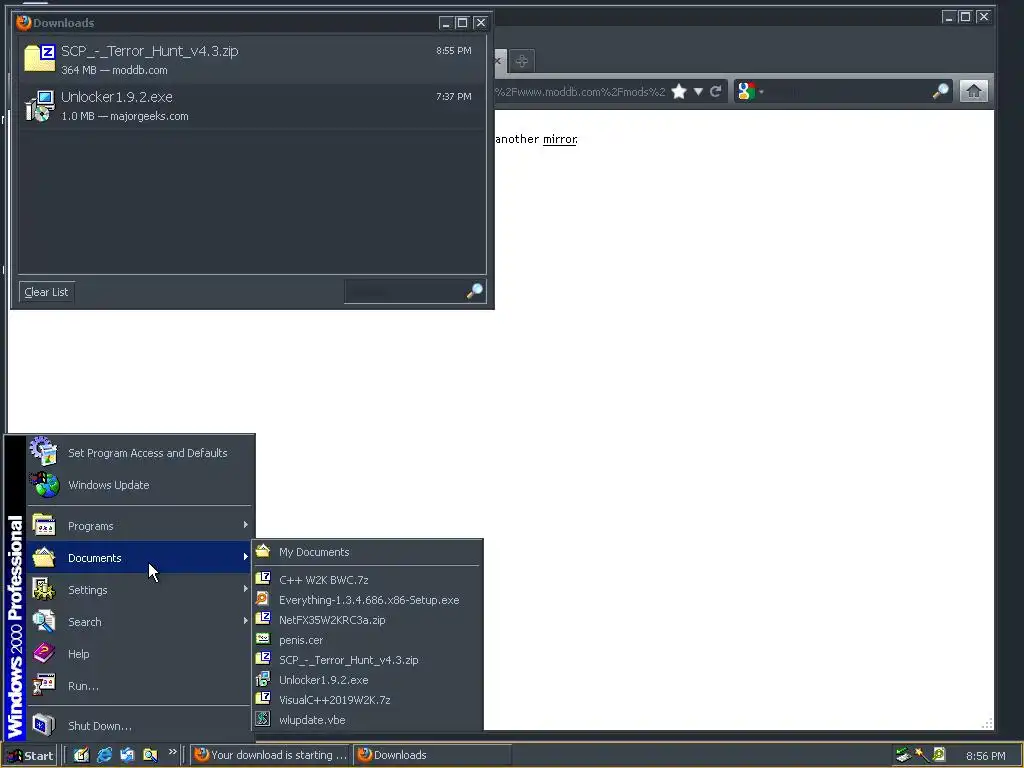
Task: Select SCP_-_Terror_Hunt_v4.3.zip in Downloads window
Action: pos(252,59)
